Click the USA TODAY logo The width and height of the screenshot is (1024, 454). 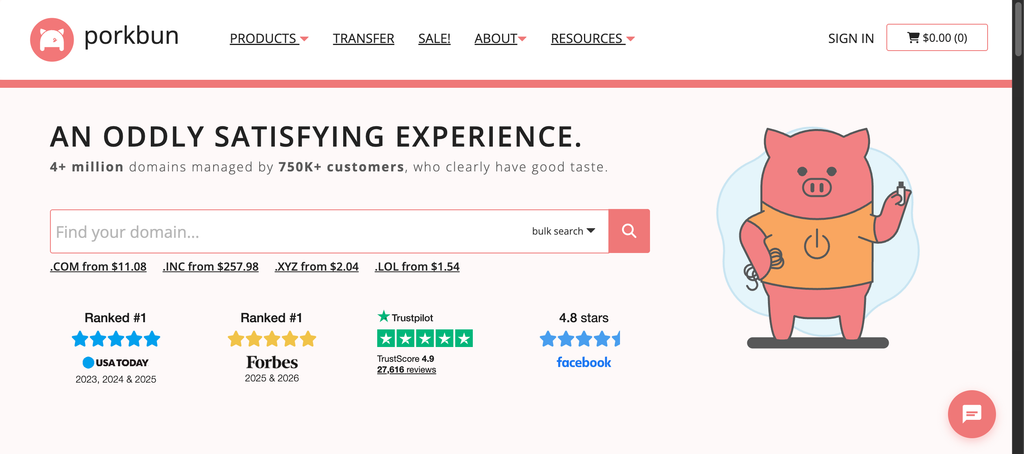(x=116, y=363)
